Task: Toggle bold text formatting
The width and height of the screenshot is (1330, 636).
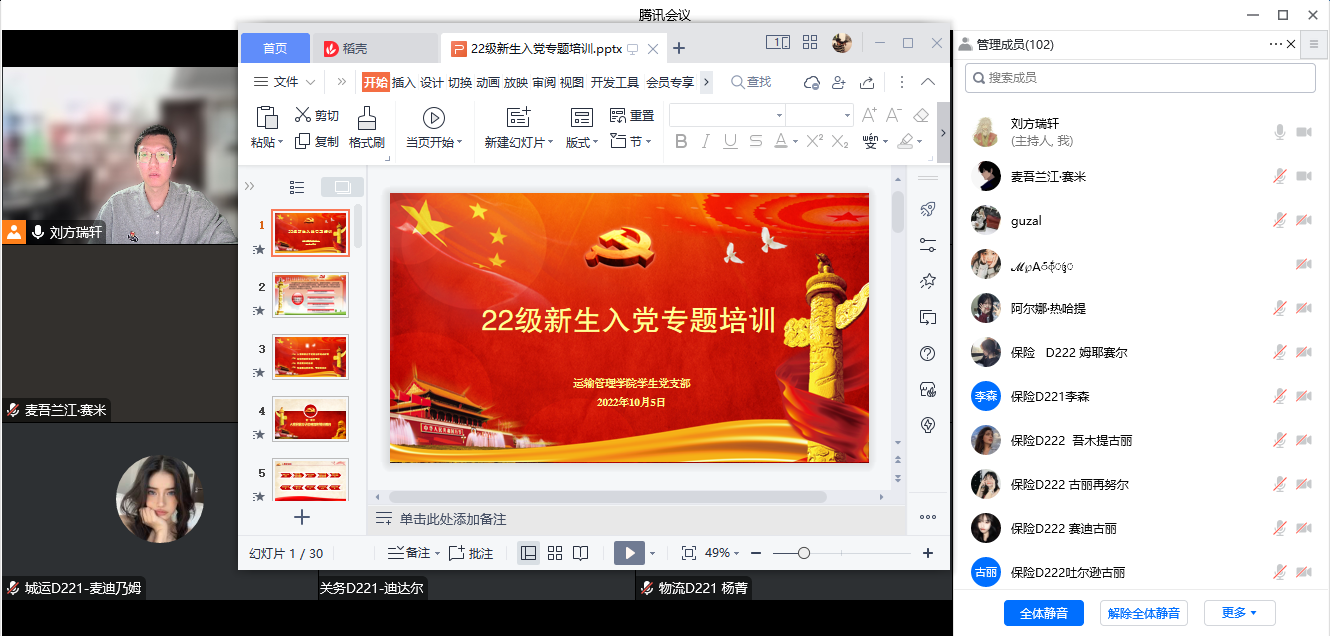Action: 681,142
